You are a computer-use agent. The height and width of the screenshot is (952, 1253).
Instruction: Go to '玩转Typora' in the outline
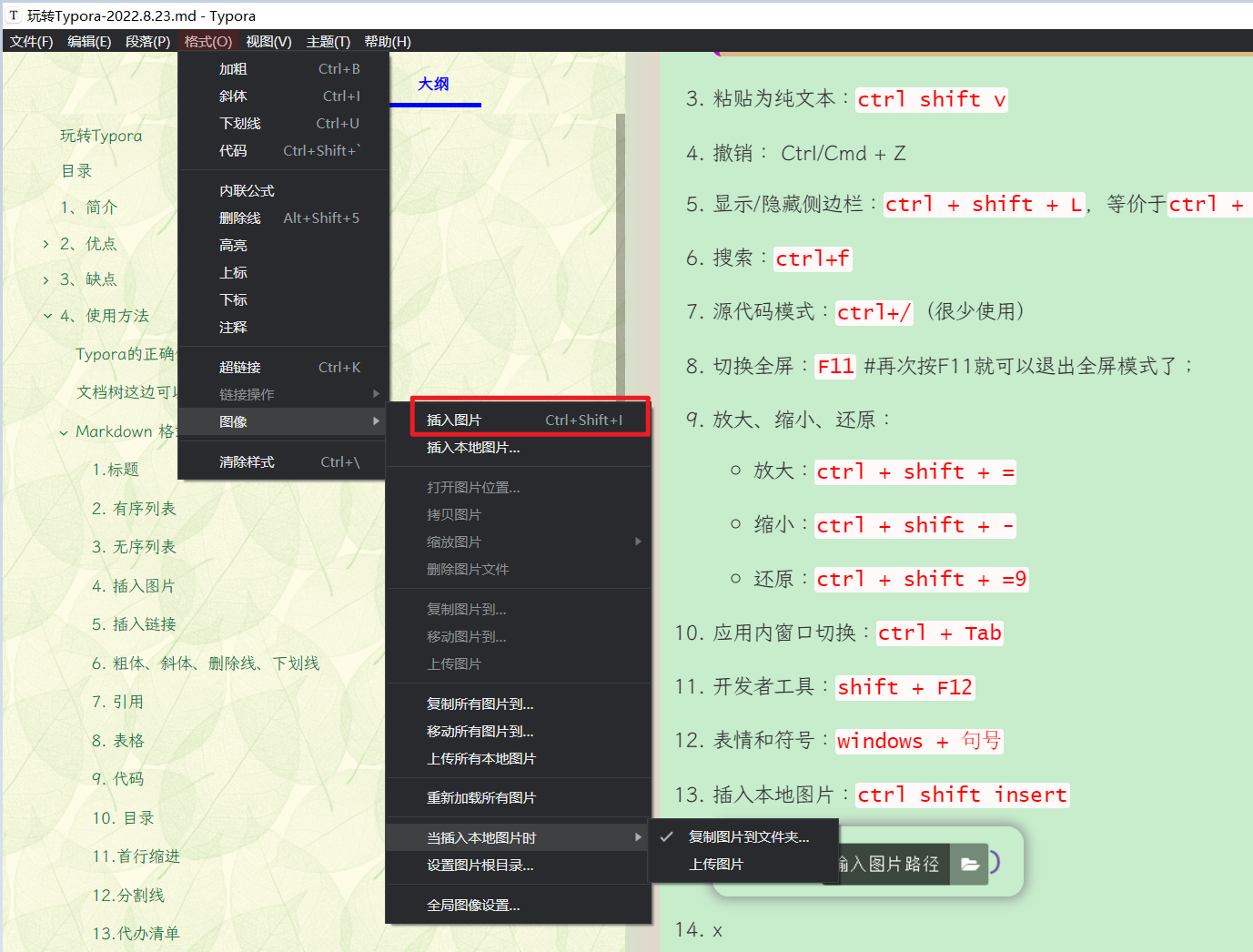click(101, 136)
